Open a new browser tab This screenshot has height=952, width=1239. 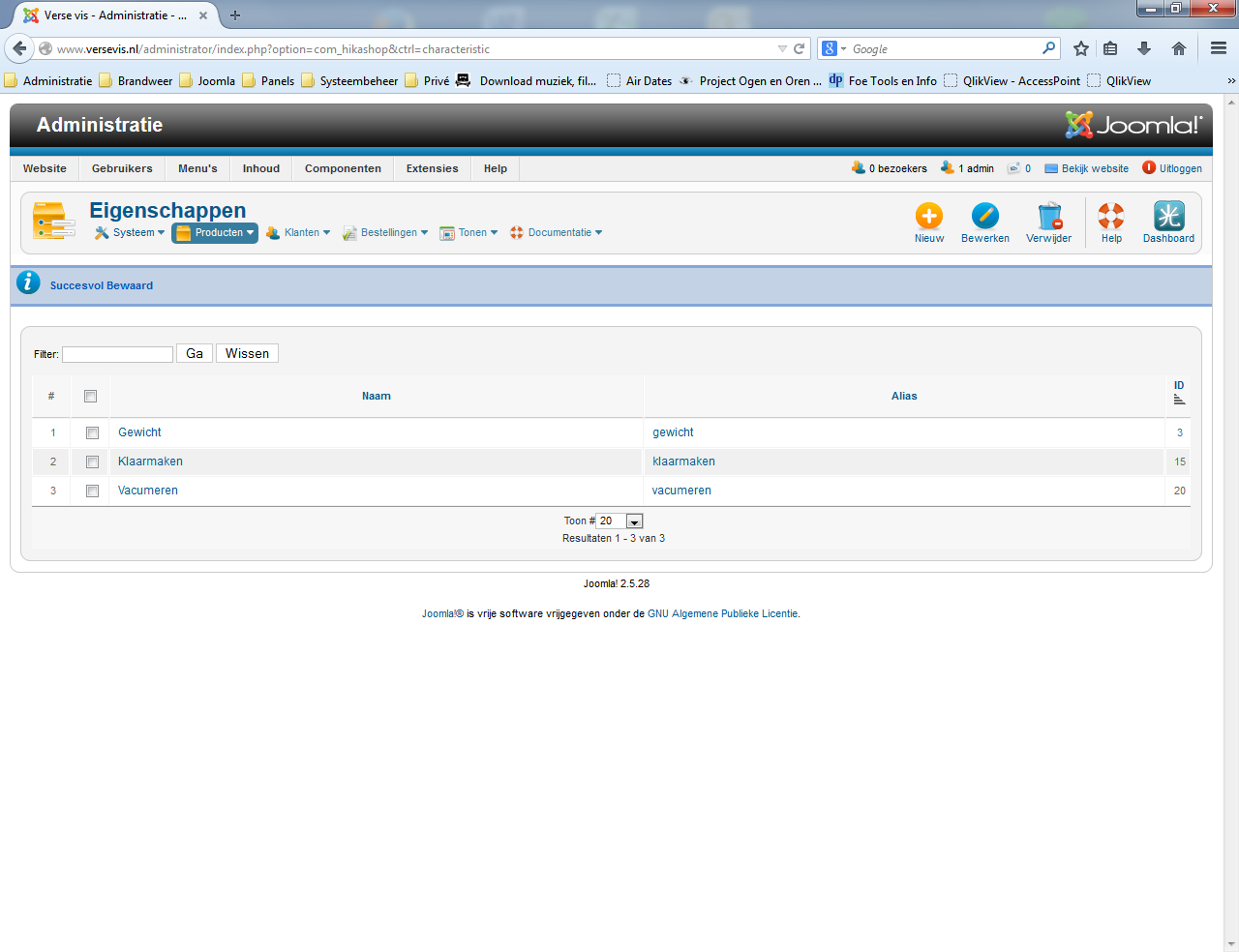click(235, 15)
